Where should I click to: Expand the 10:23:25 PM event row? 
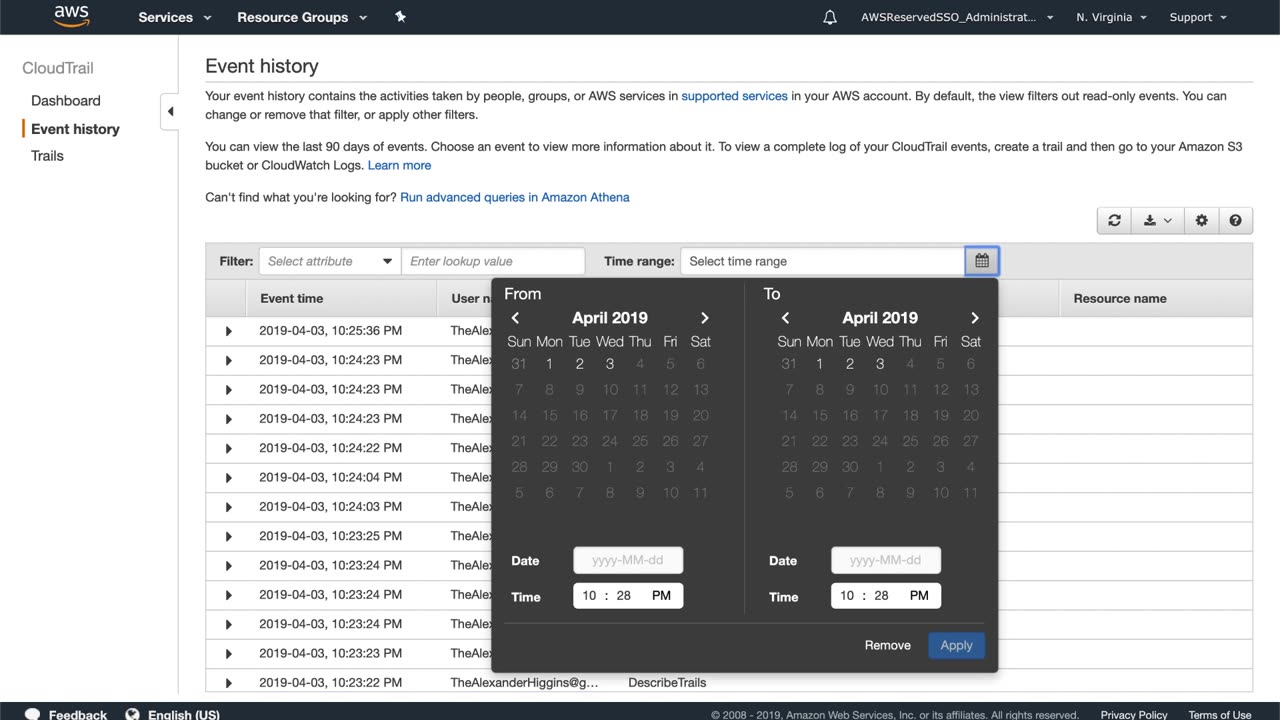pos(228,536)
